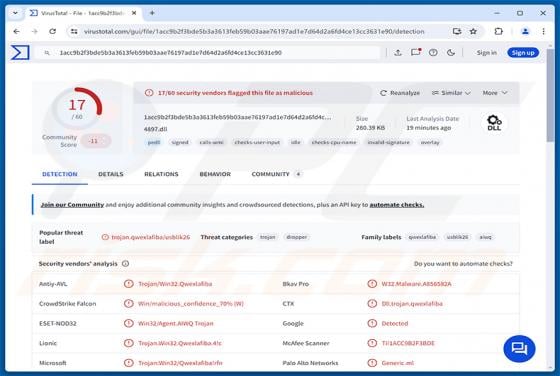Click the browser forward arrow
Viewport: 560px width, 376px height.
tap(35, 31)
